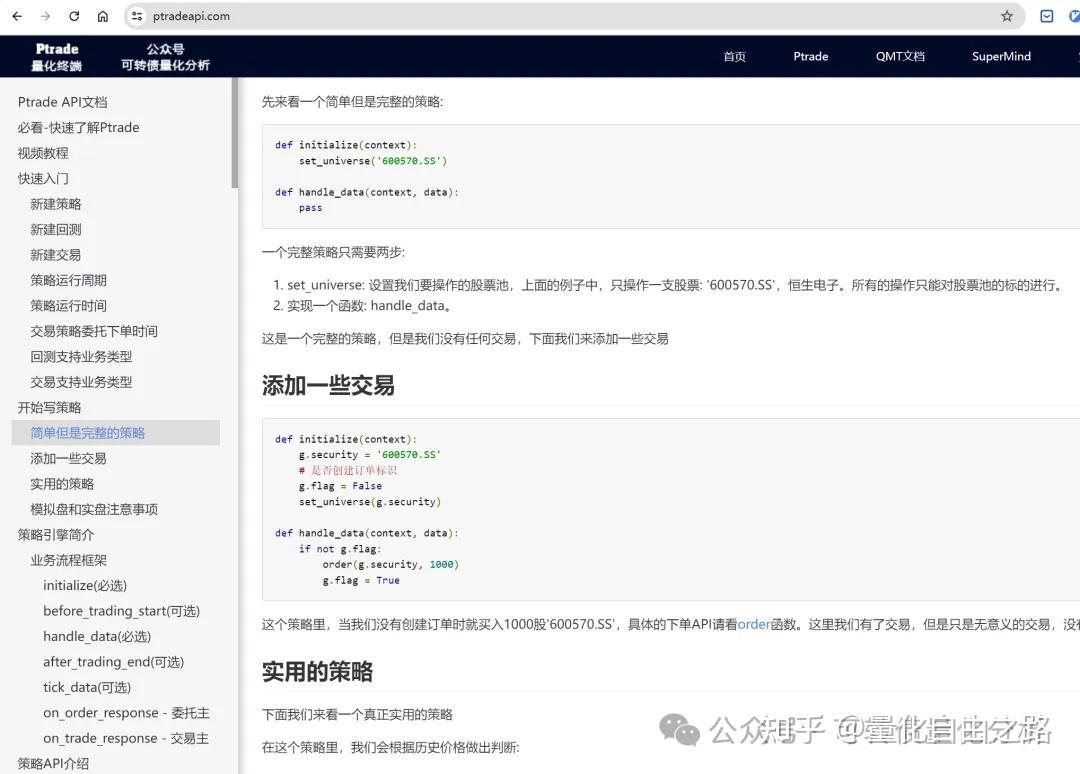The width and height of the screenshot is (1080, 774).
Task: Select 首页 in the top navigation
Action: [x=735, y=57]
